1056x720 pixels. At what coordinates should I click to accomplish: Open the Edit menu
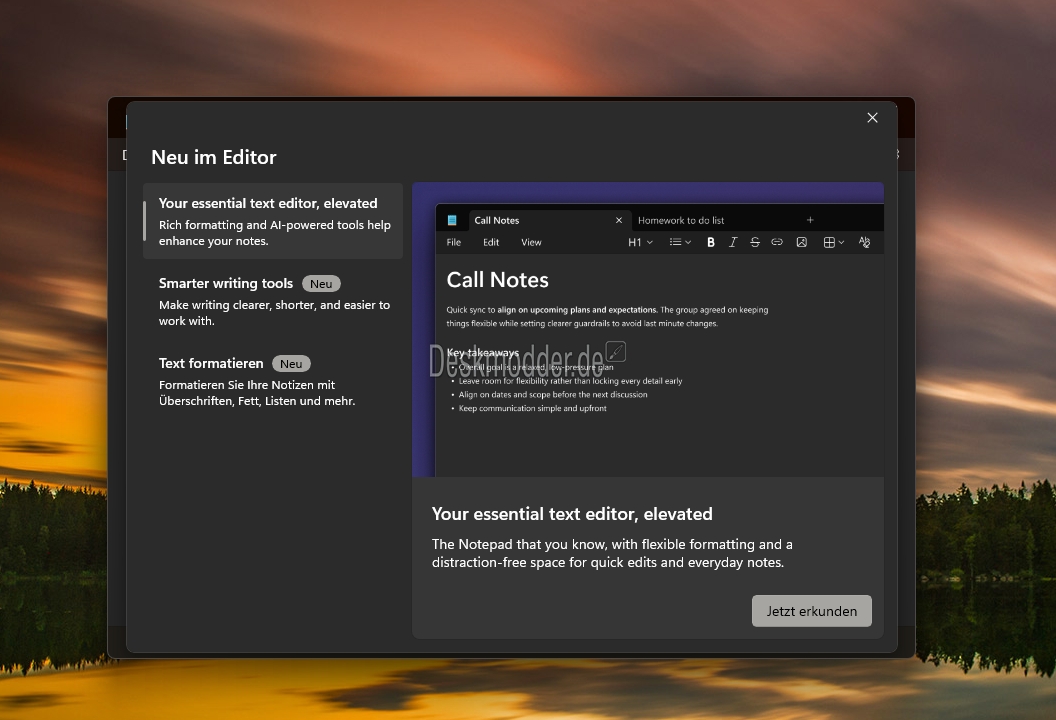point(491,242)
